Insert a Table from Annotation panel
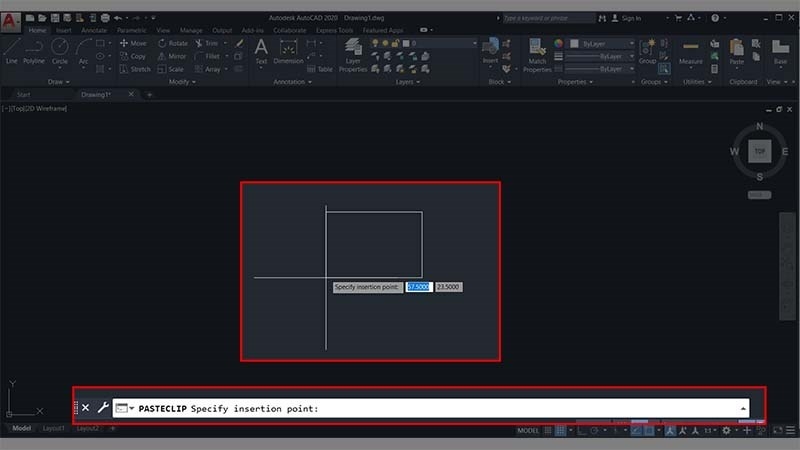 pos(319,69)
